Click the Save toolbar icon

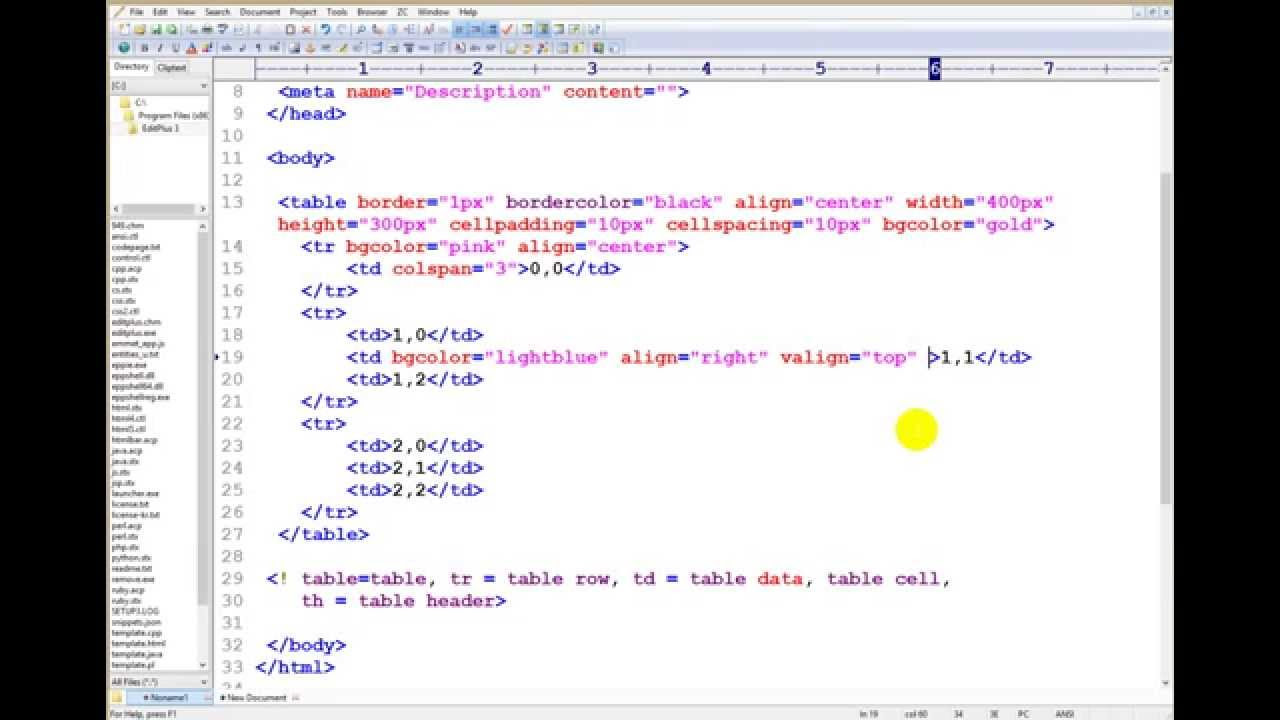pos(157,29)
